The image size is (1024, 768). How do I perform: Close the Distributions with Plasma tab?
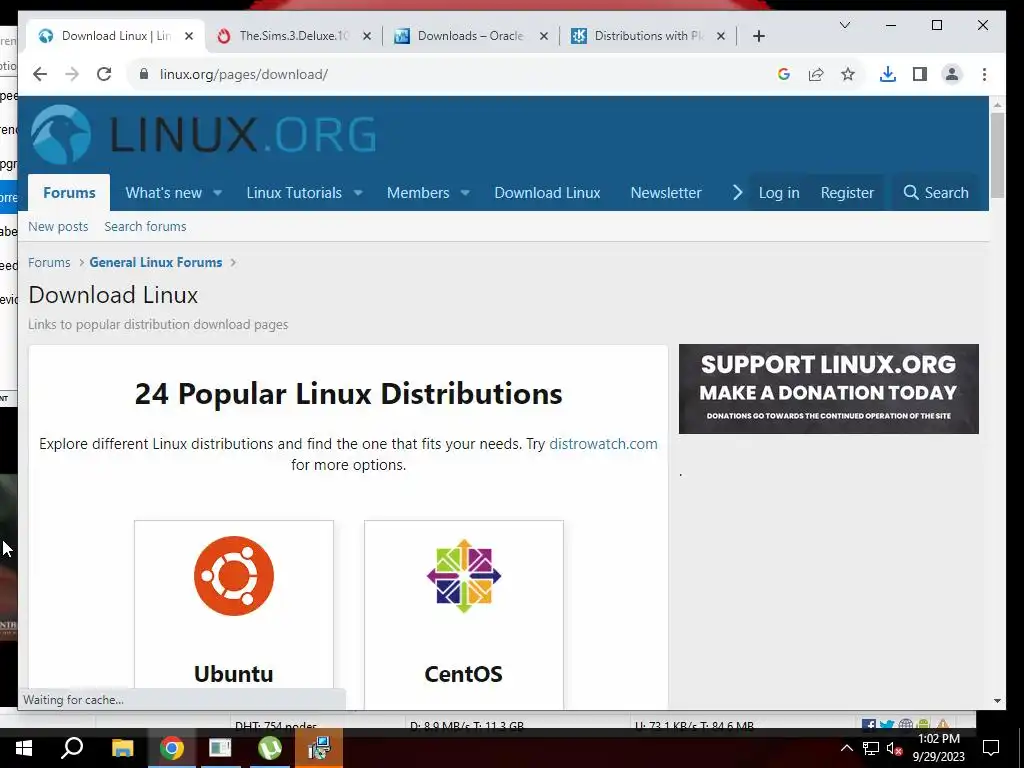tap(720, 36)
